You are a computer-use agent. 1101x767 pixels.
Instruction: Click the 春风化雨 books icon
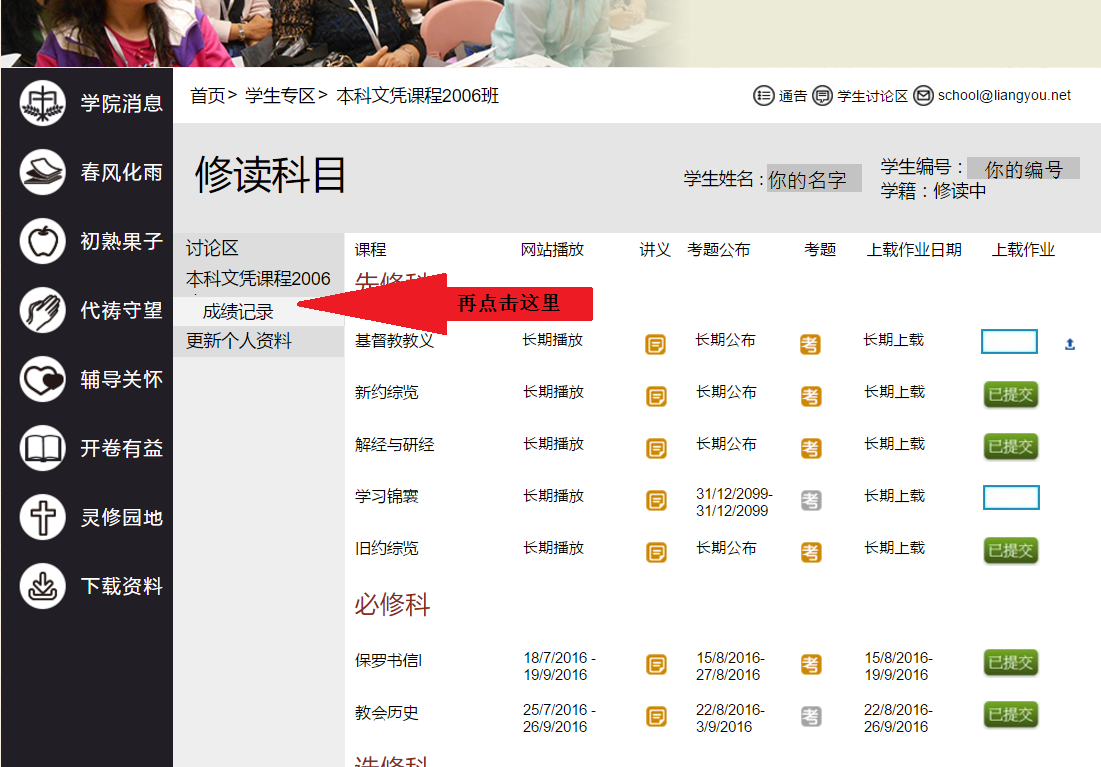42,172
